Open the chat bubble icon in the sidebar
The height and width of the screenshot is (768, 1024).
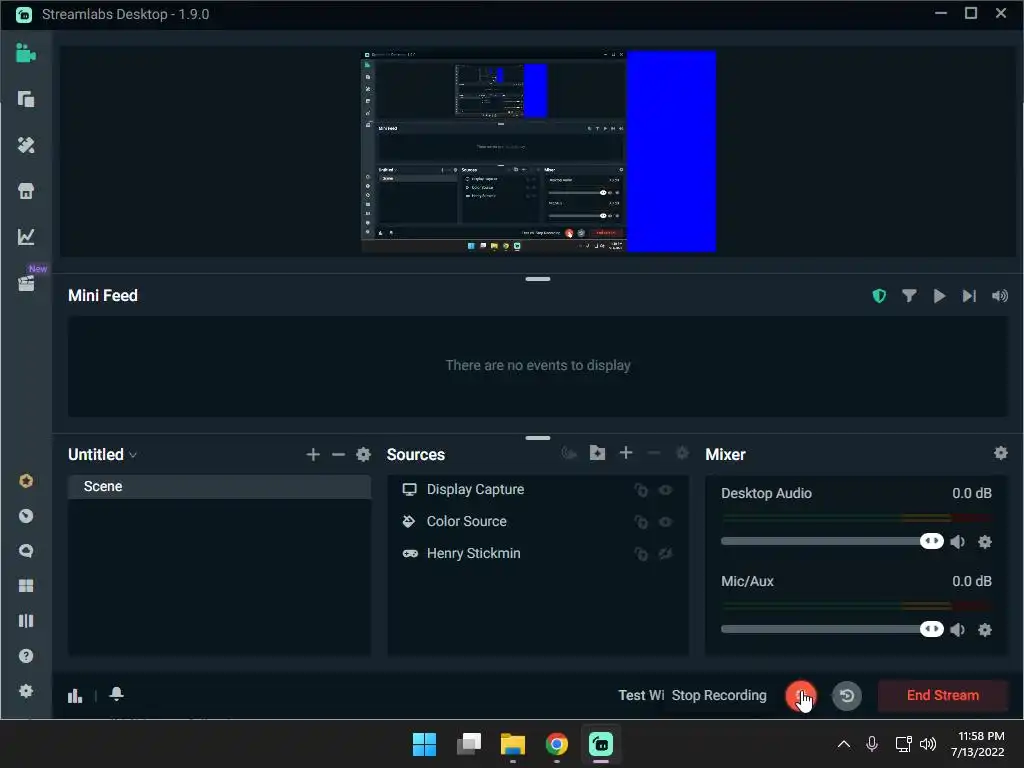(x=25, y=551)
